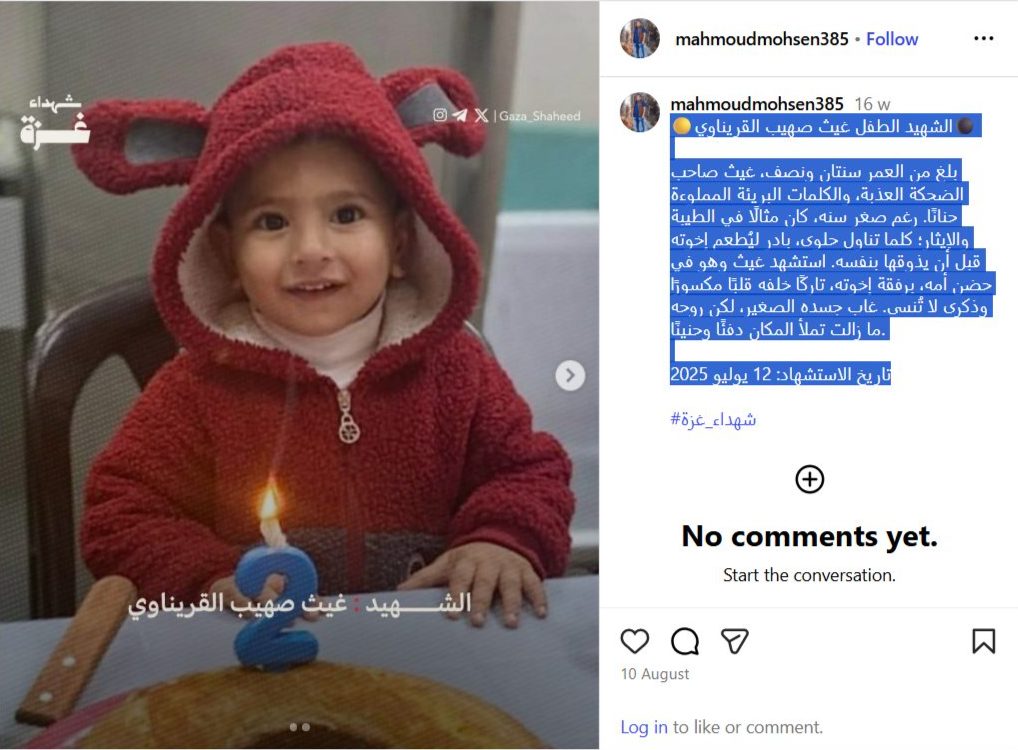Open mahmoudmohsen385 username beside the caption
1018x750 pixels.
tap(756, 104)
